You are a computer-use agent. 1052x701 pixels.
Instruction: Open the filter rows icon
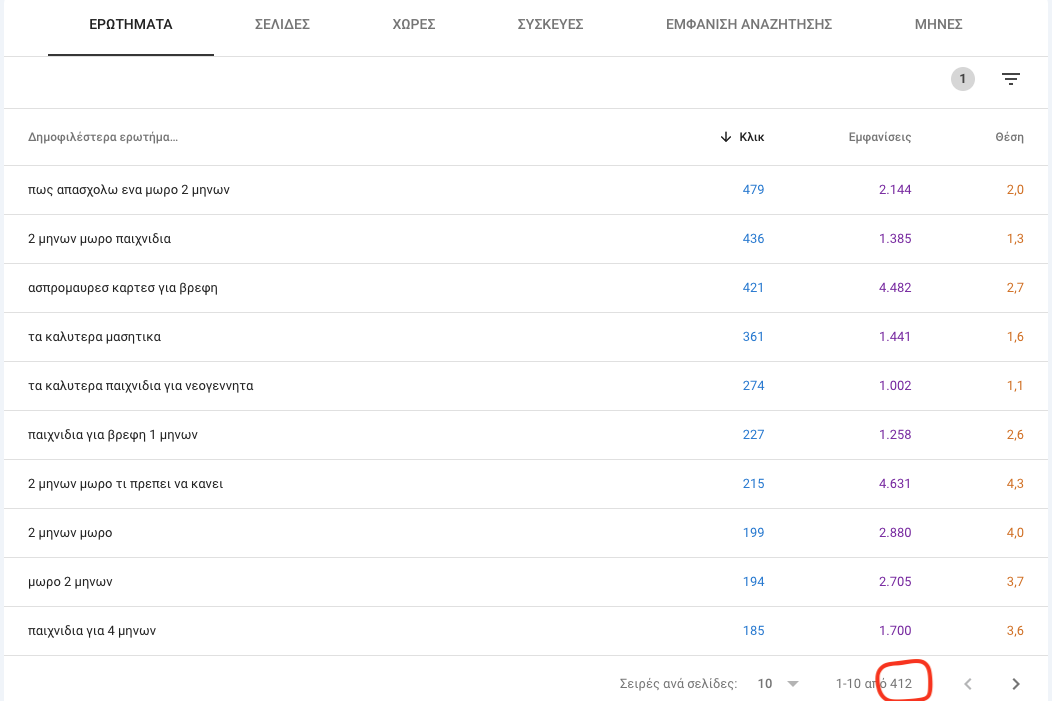[x=1011, y=80]
